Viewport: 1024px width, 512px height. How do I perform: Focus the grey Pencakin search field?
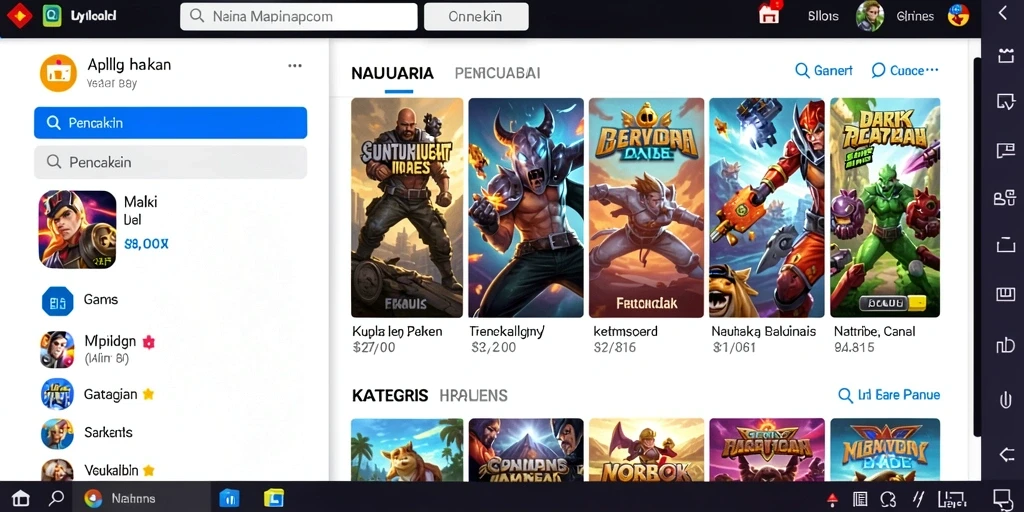(x=170, y=162)
